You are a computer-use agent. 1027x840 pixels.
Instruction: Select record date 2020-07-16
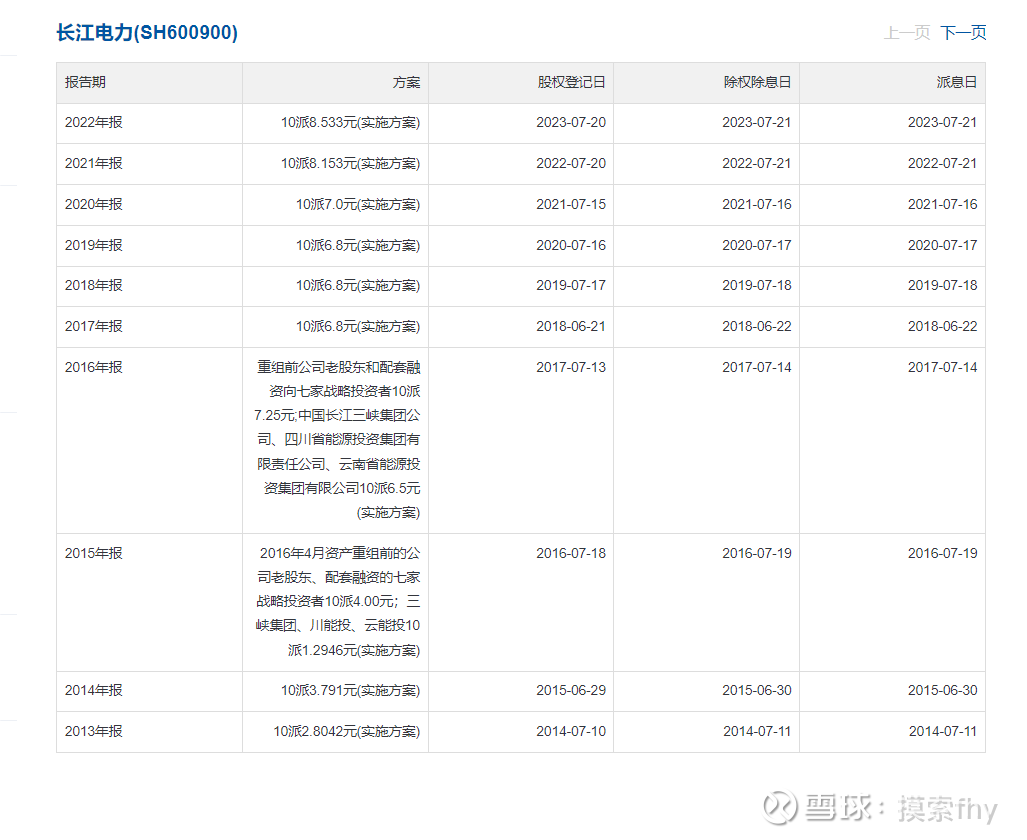point(571,245)
